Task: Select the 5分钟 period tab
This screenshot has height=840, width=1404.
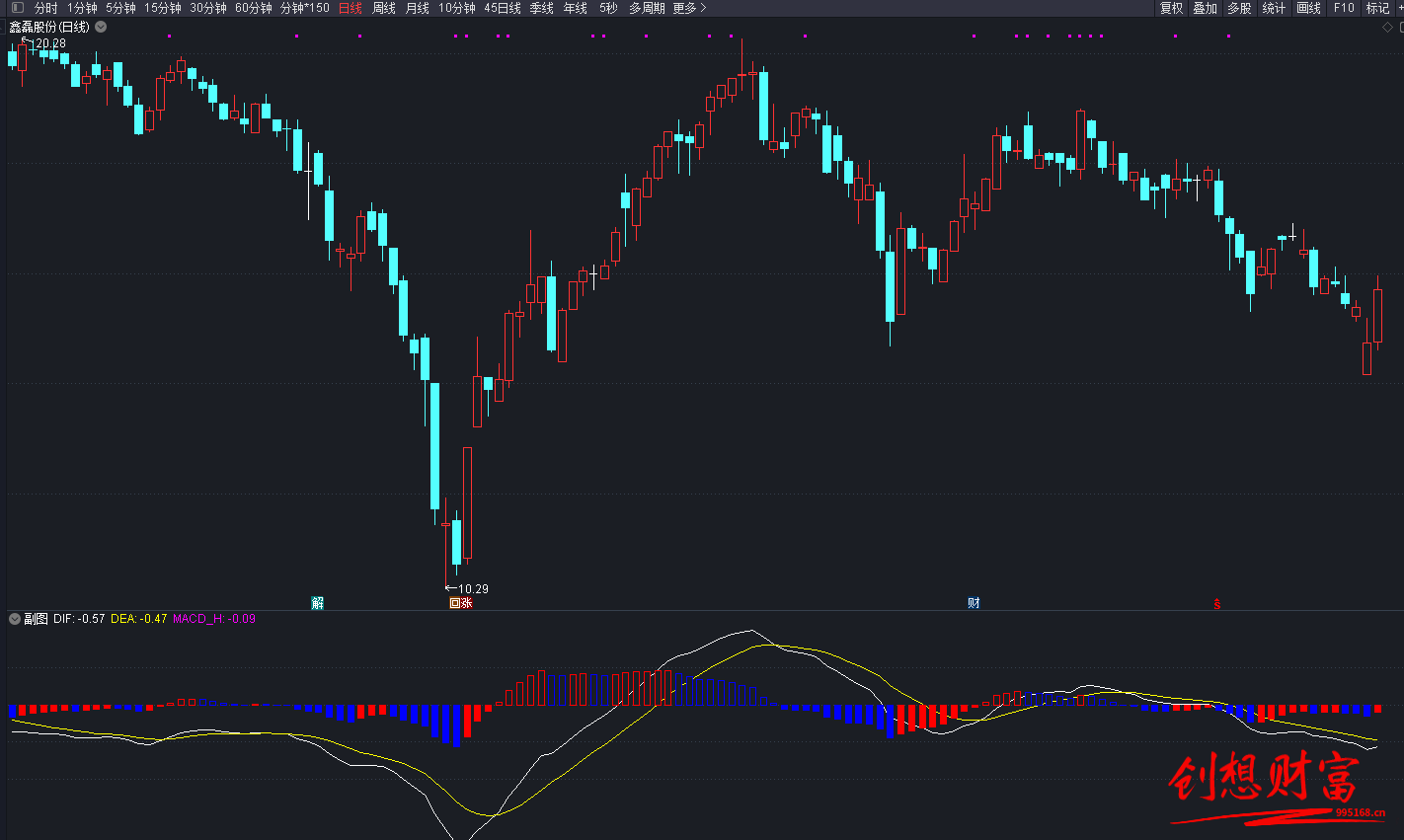Action: 121,8
